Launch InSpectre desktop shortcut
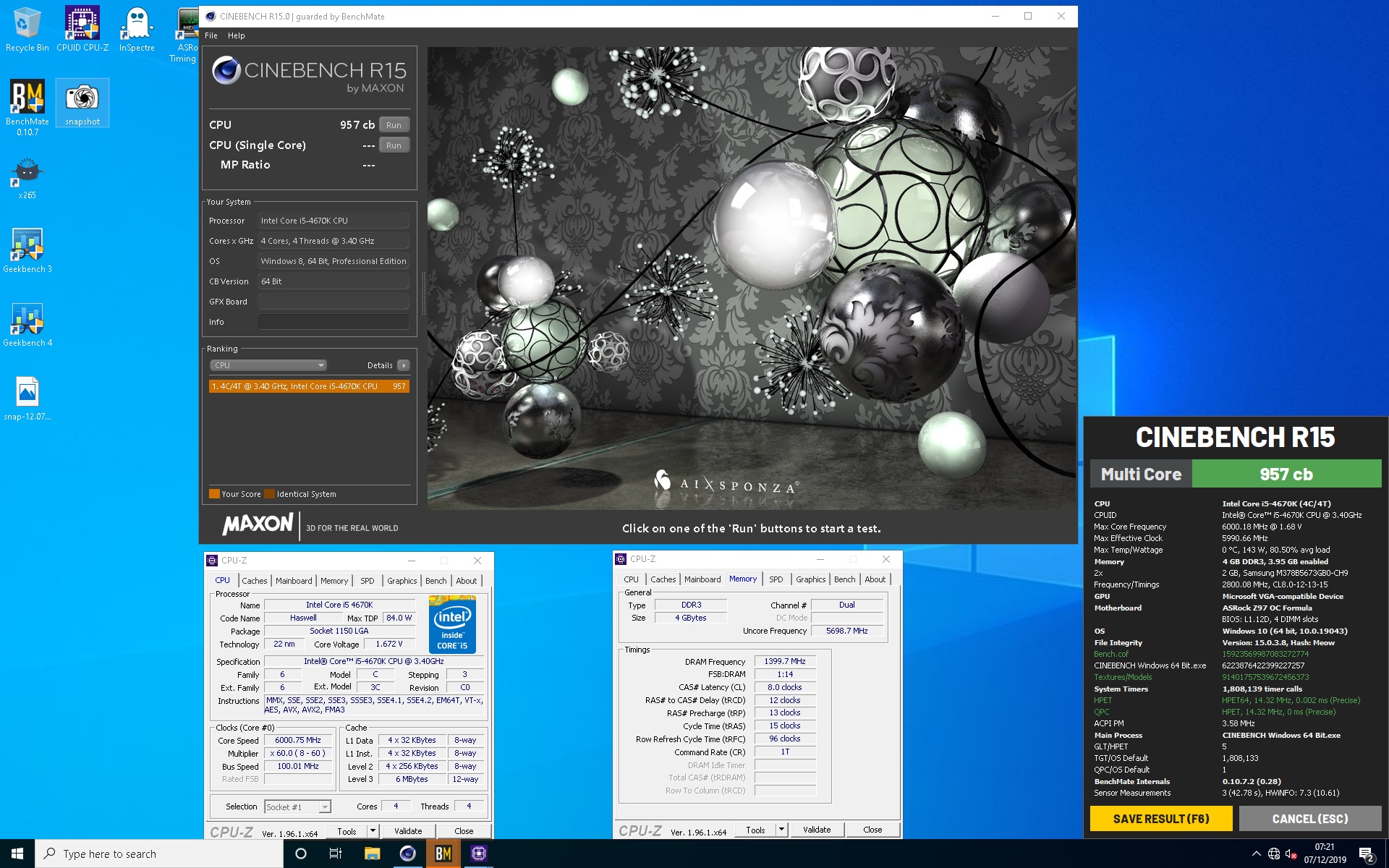 pyautogui.click(x=137, y=30)
